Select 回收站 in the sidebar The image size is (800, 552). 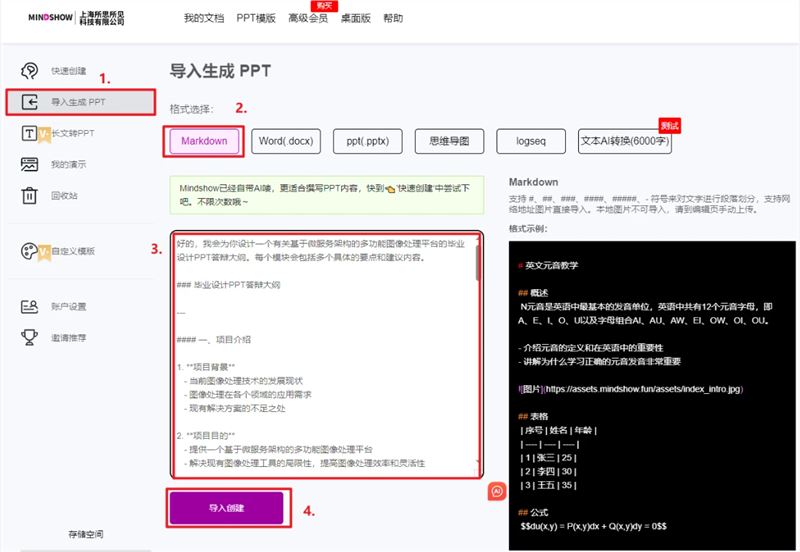64,195
